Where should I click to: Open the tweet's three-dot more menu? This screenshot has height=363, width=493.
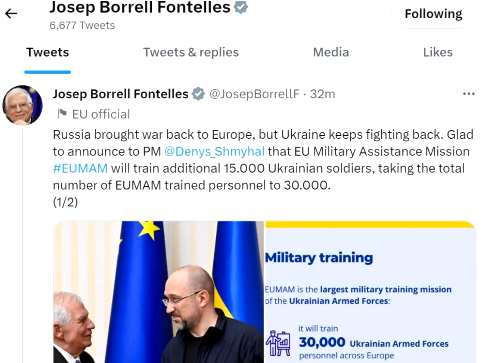pos(469,94)
